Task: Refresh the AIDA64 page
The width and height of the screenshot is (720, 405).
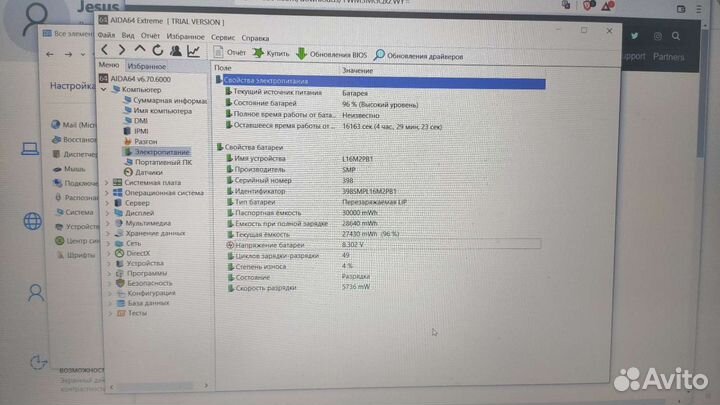Action: pos(158,50)
